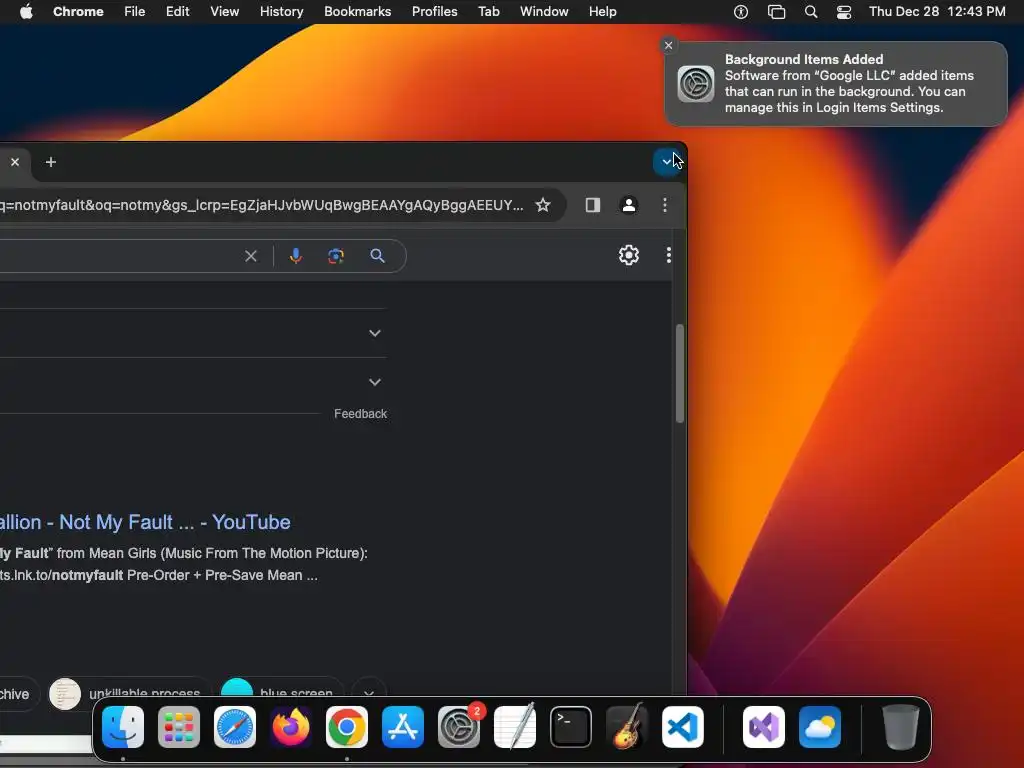Launch Safari from the Dock
This screenshot has width=1024, height=768.
(234, 727)
